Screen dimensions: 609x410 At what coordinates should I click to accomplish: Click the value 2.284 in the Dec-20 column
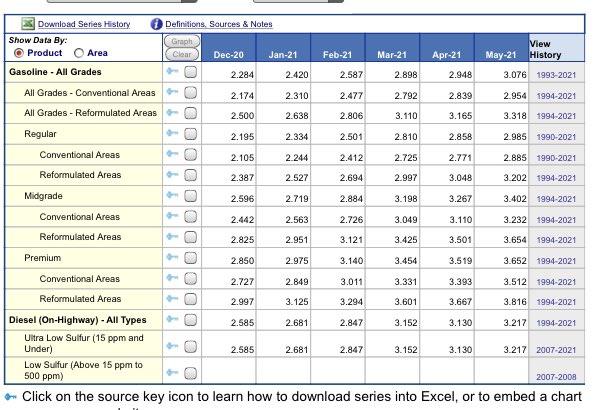[x=242, y=75]
